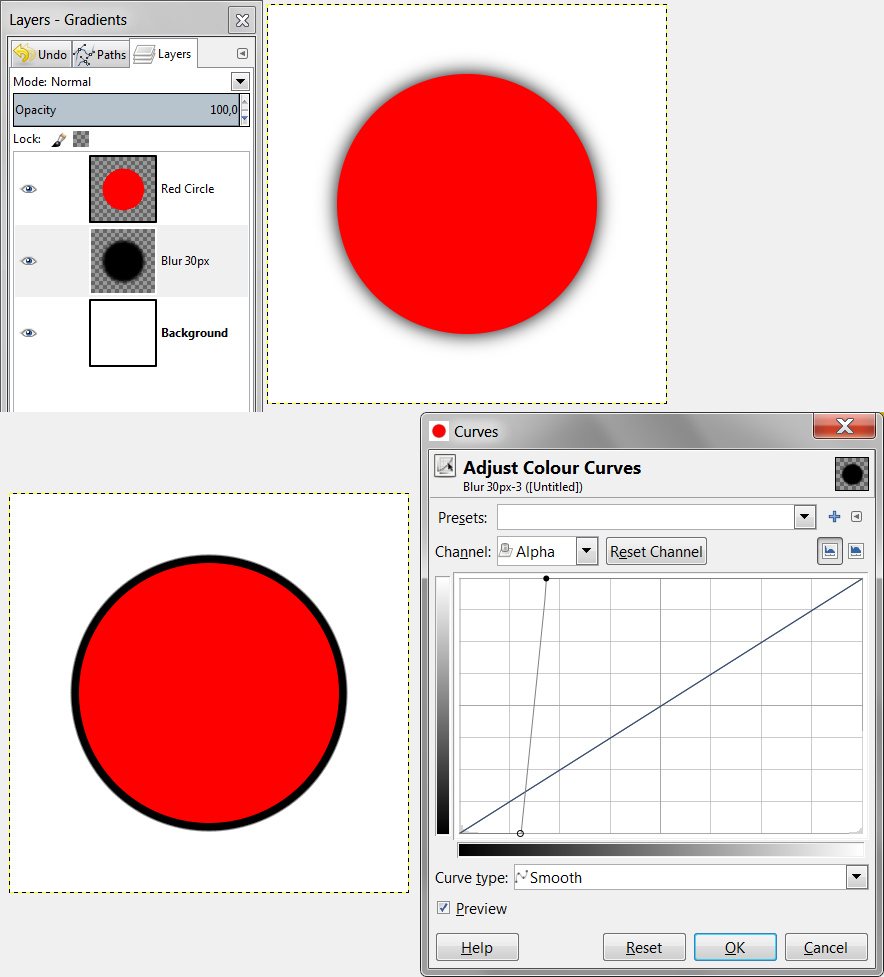Switch to linear histogram view

click(830, 551)
